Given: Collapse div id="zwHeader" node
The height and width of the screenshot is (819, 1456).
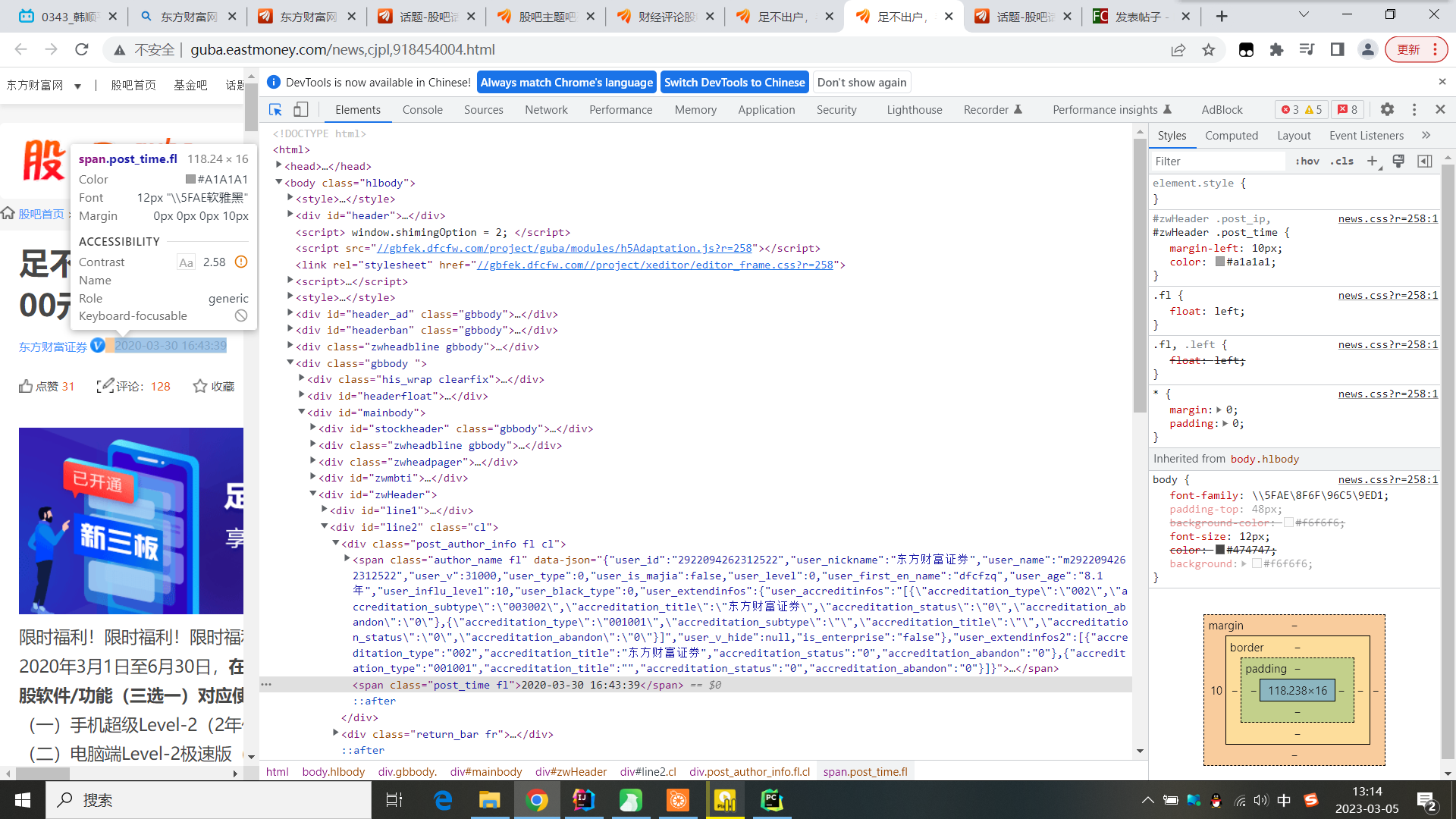Looking at the screenshot, I should [x=313, y=494].
